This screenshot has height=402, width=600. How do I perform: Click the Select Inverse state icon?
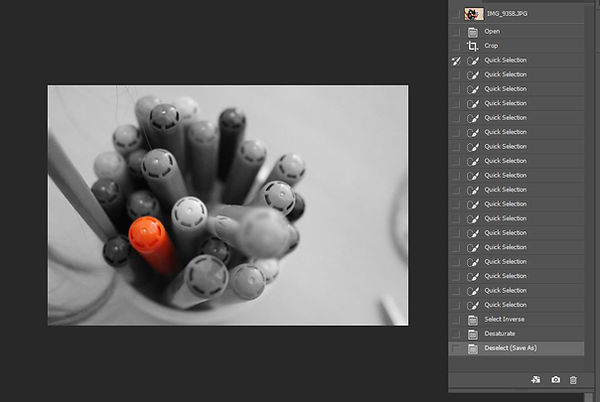point(473,320)
